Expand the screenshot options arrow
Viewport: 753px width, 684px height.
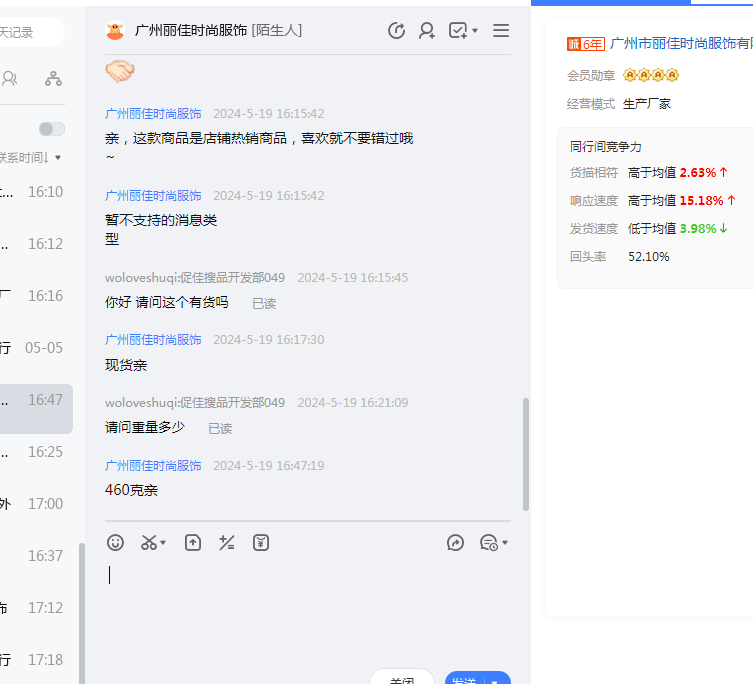[163, 543]
